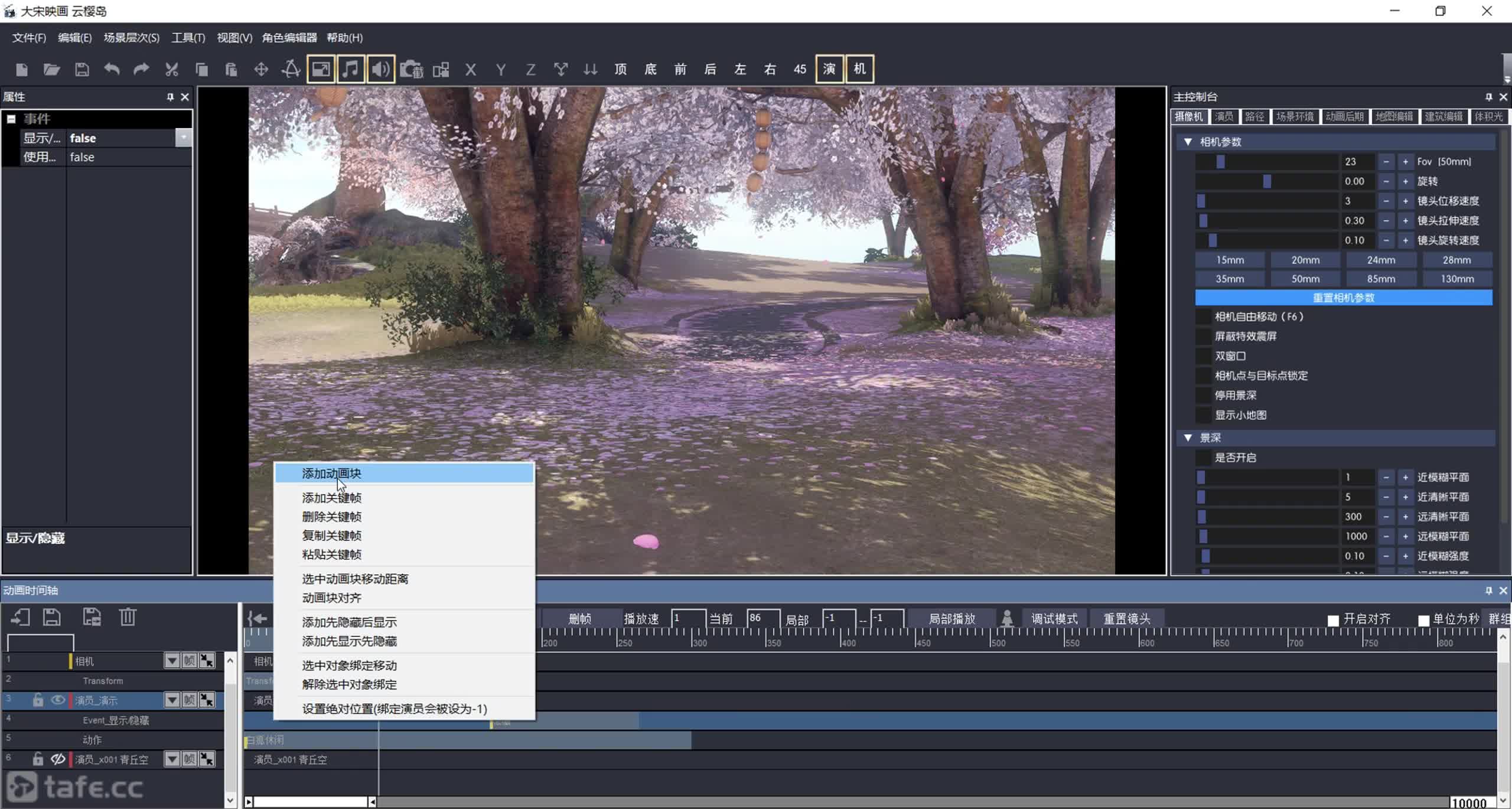Redo the last undone action
The image size is (1512, 809).
coord(141,70)
